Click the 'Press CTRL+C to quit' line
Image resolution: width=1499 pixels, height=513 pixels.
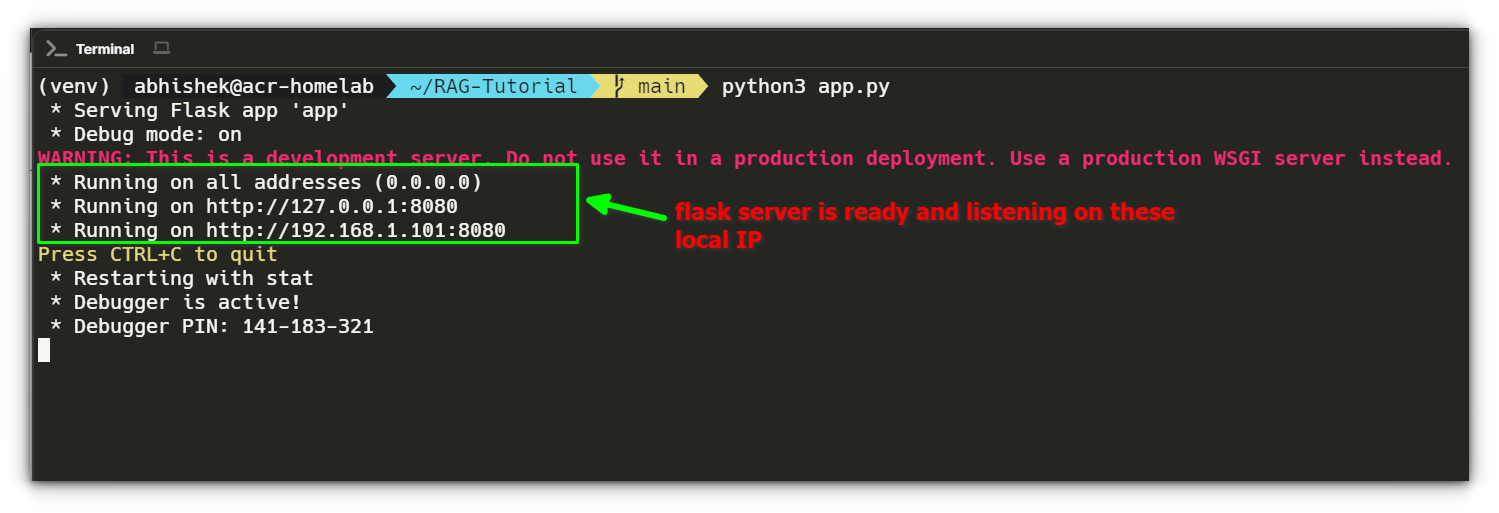click(x=157, y=254)
